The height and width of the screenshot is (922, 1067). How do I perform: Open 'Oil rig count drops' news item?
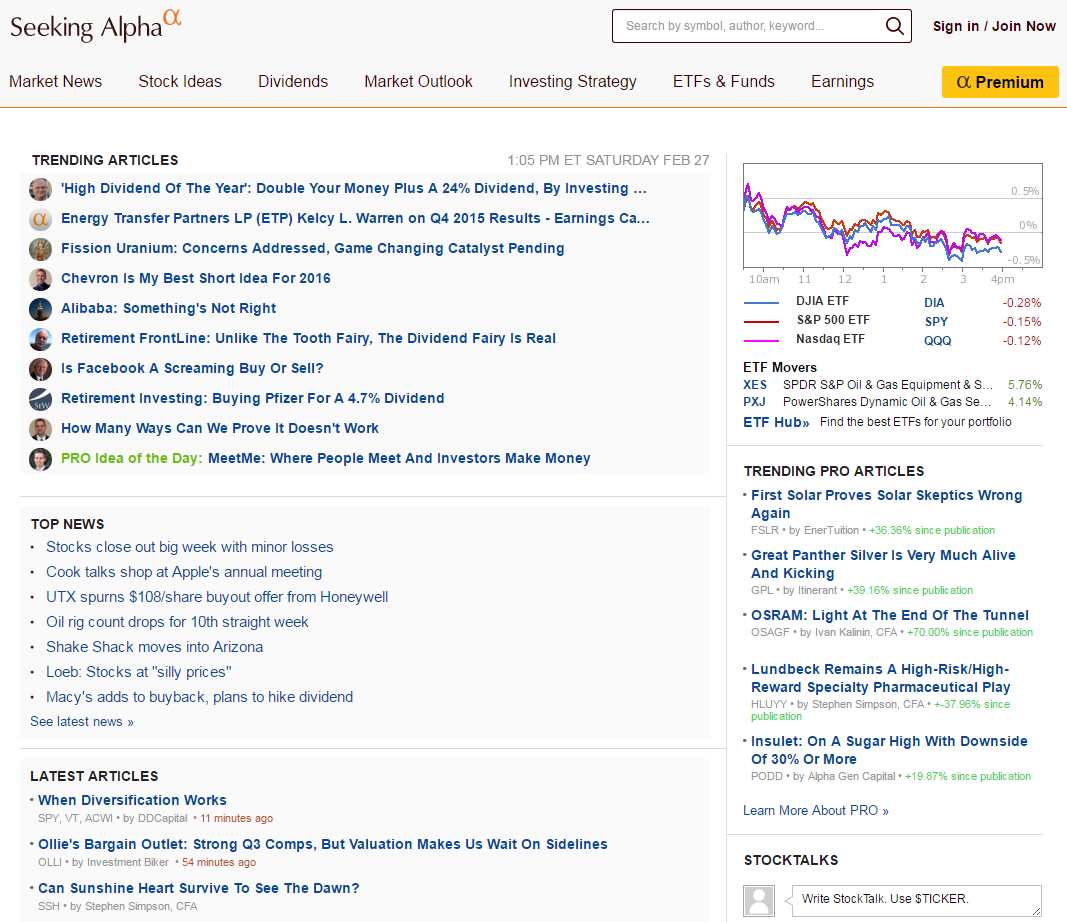tap(178, 622)
